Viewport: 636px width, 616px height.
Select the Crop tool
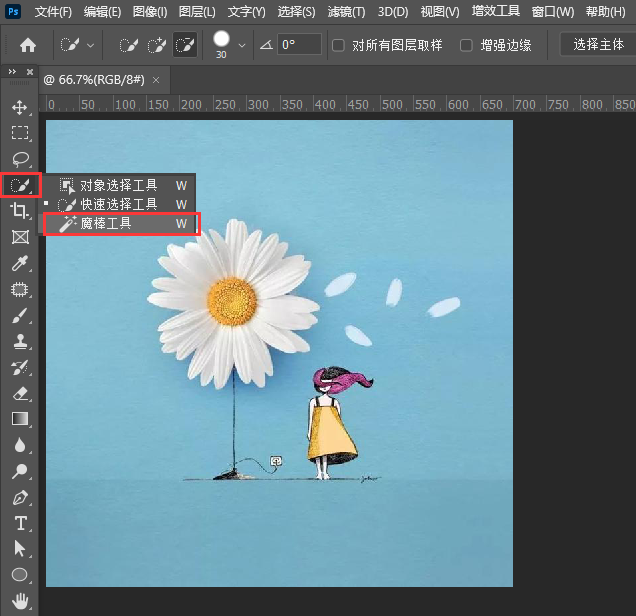tap(19, 211)
